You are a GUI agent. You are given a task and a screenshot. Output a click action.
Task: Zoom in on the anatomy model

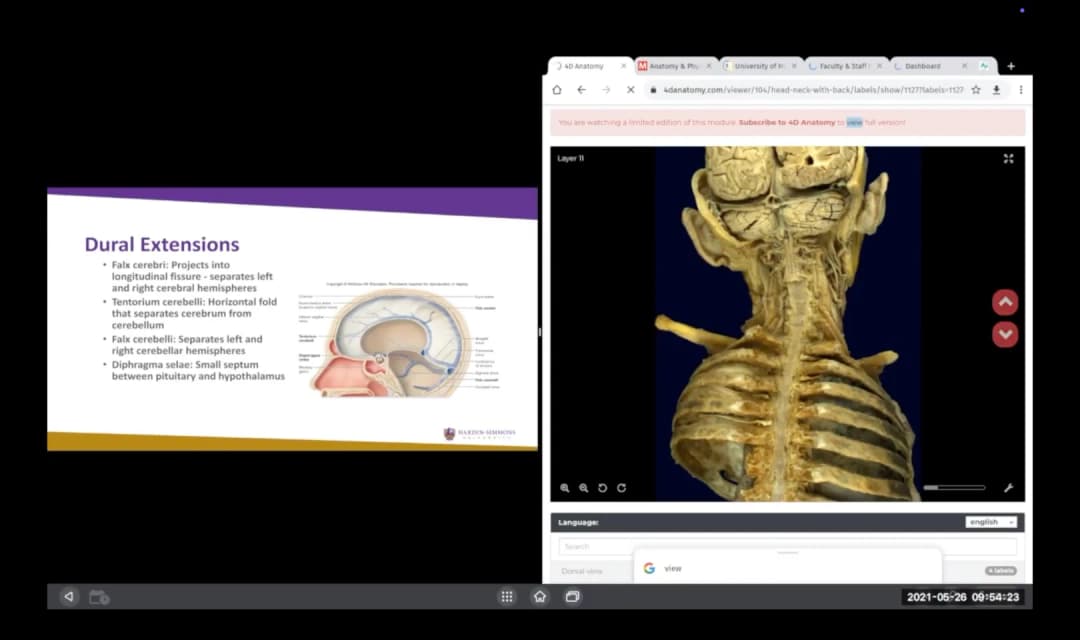coord(565,488)
